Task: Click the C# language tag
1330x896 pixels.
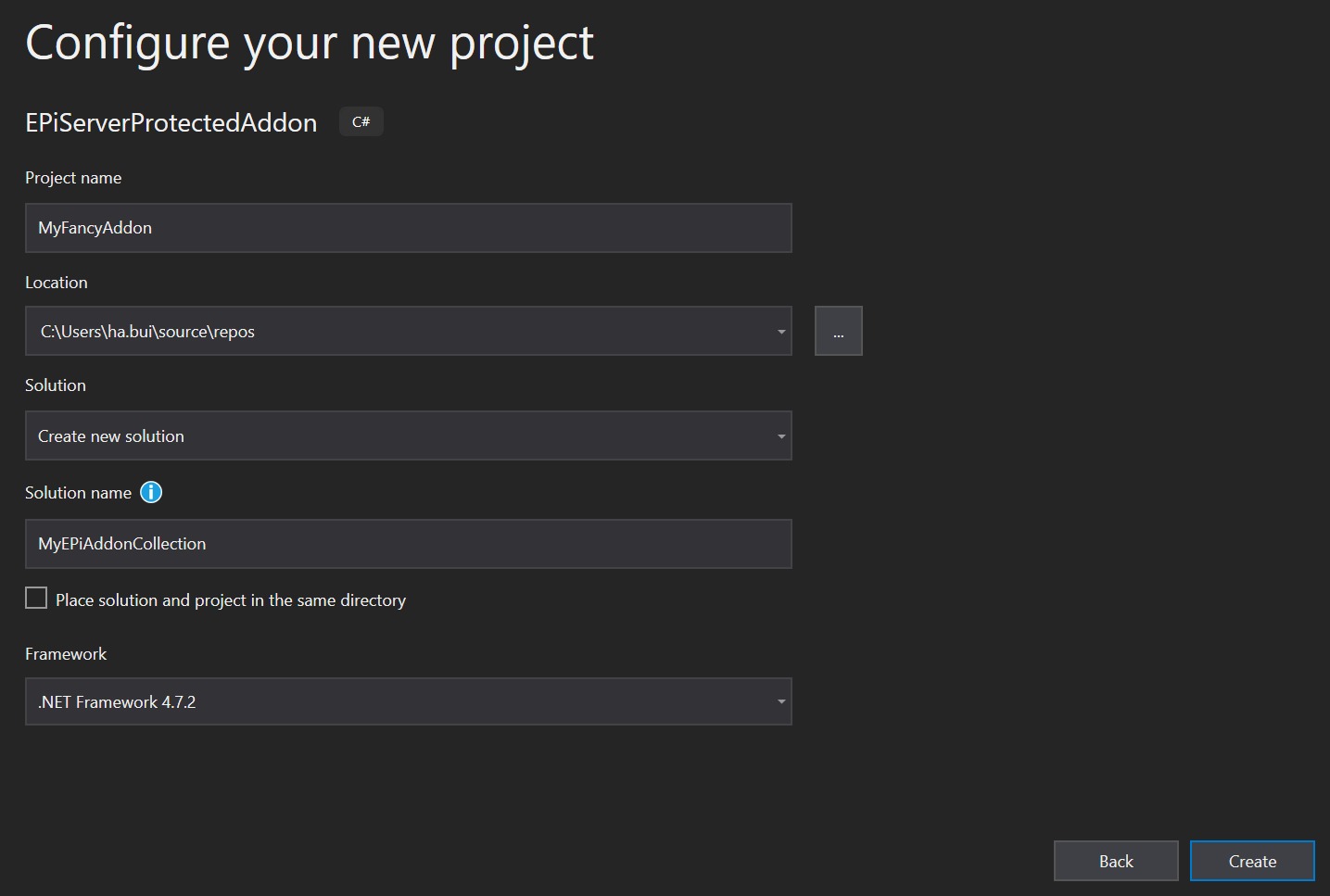Action: pyautogui.click(x=361, y=122)
